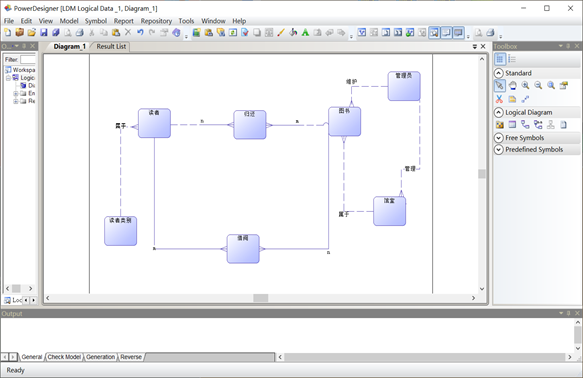Select the Note tool in Toolbox
The height and width of the screenshot is (378, 583).
(512, 99)
